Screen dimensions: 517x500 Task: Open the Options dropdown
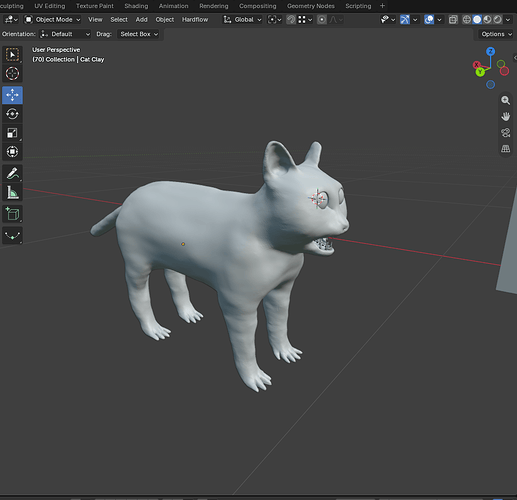[496, 34]
